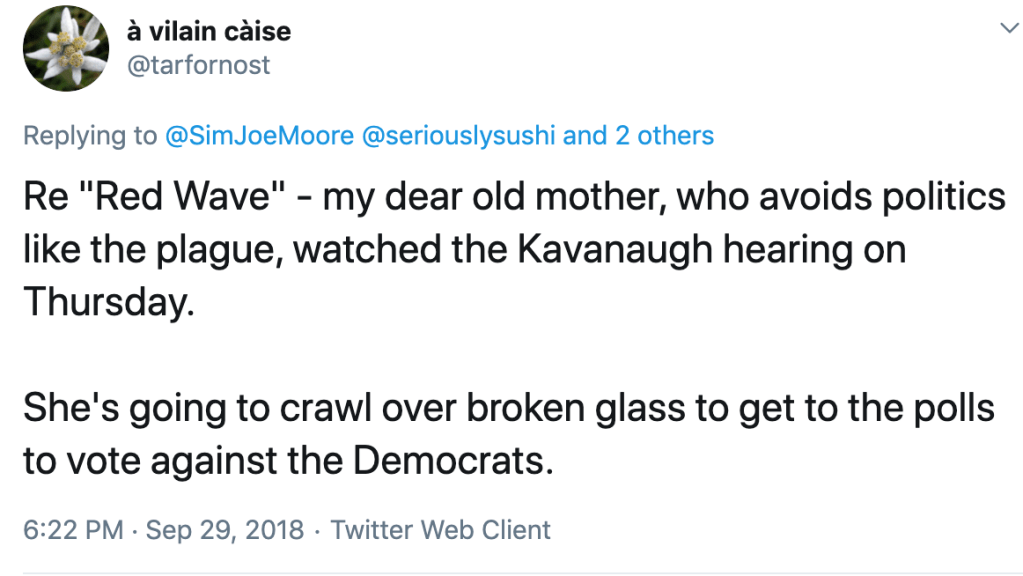Click the edelweiss flower profile avatar
The image size is (1023, 576).
click(67, 49)
